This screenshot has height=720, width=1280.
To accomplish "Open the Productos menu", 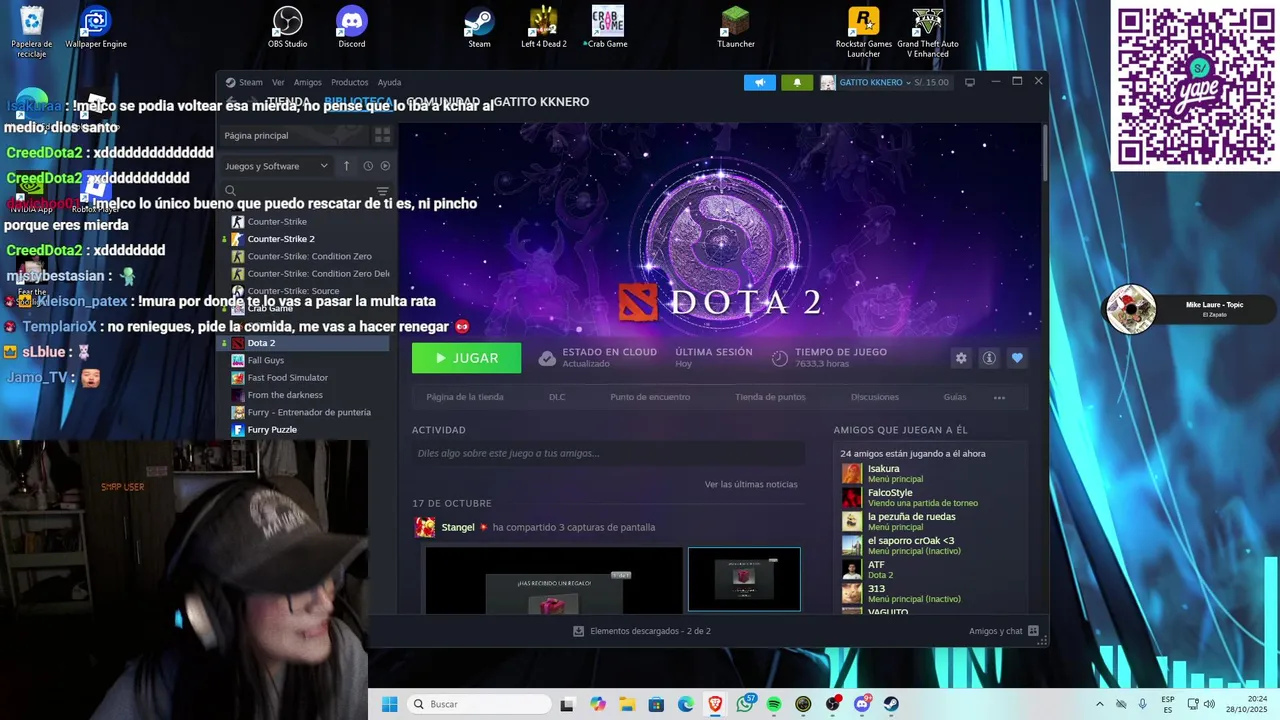I will (x=350, y=82).
